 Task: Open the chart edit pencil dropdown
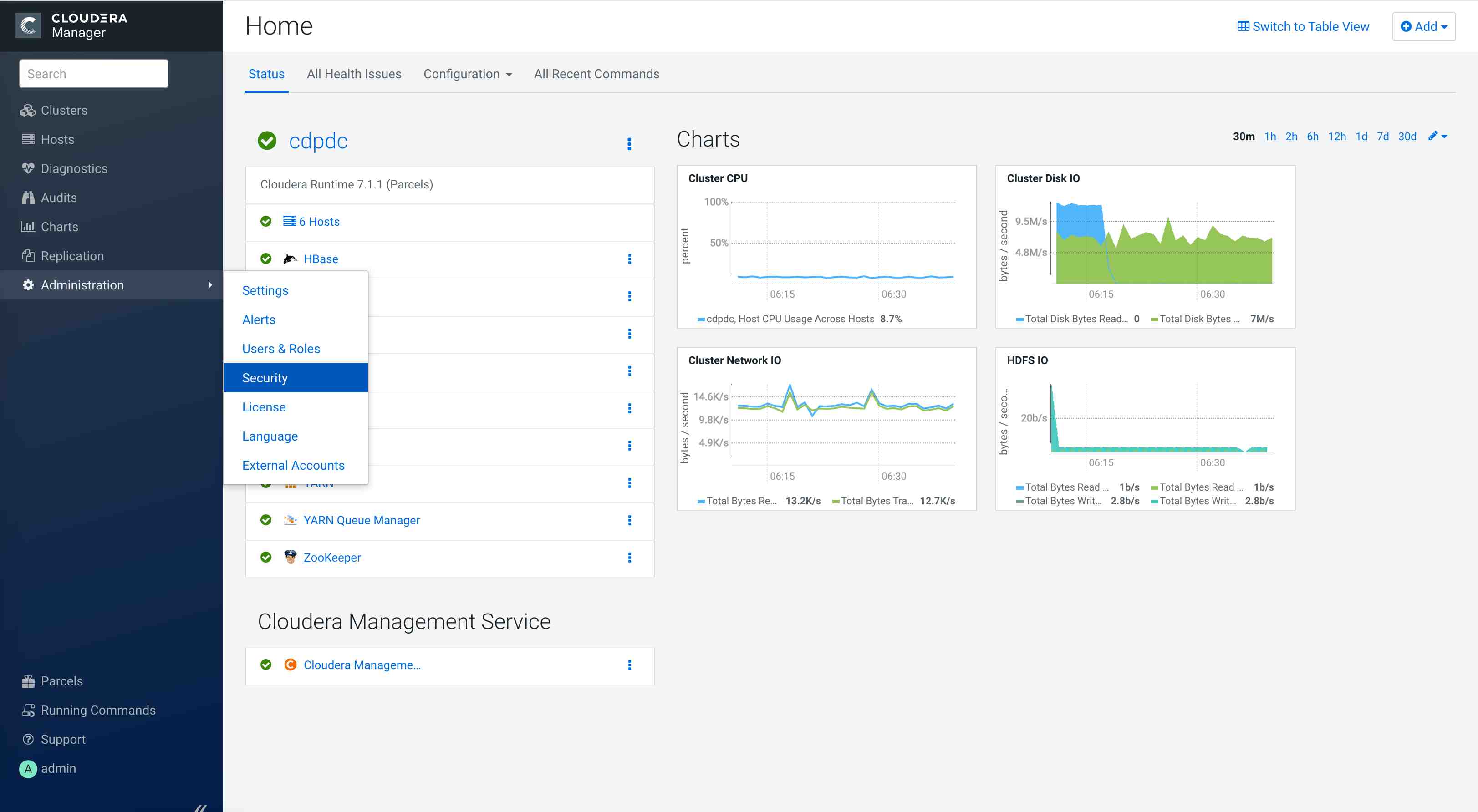pyautogui.click(x=1437, y=136)
